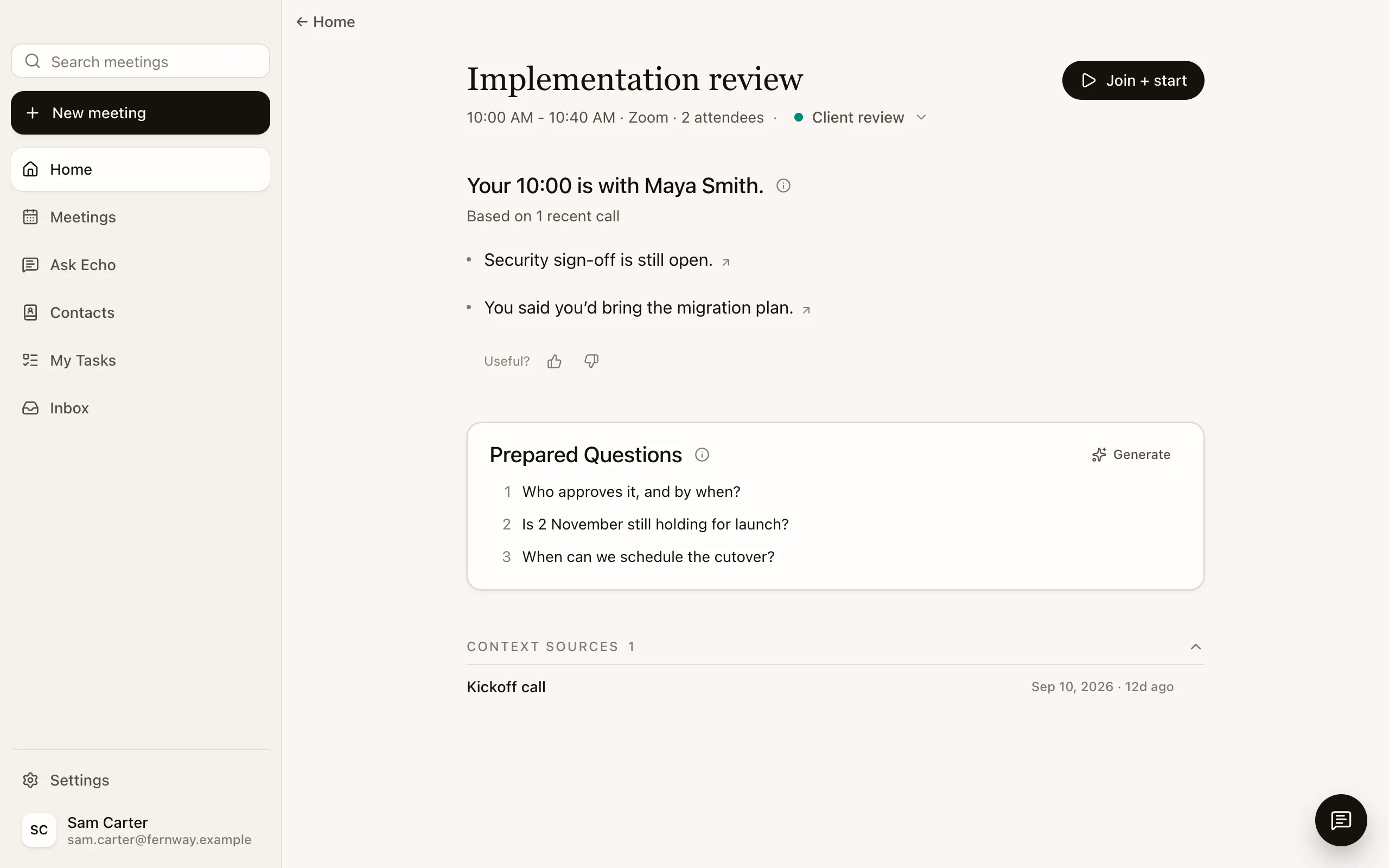Open My Tasks in sidebar

[140, 360]
